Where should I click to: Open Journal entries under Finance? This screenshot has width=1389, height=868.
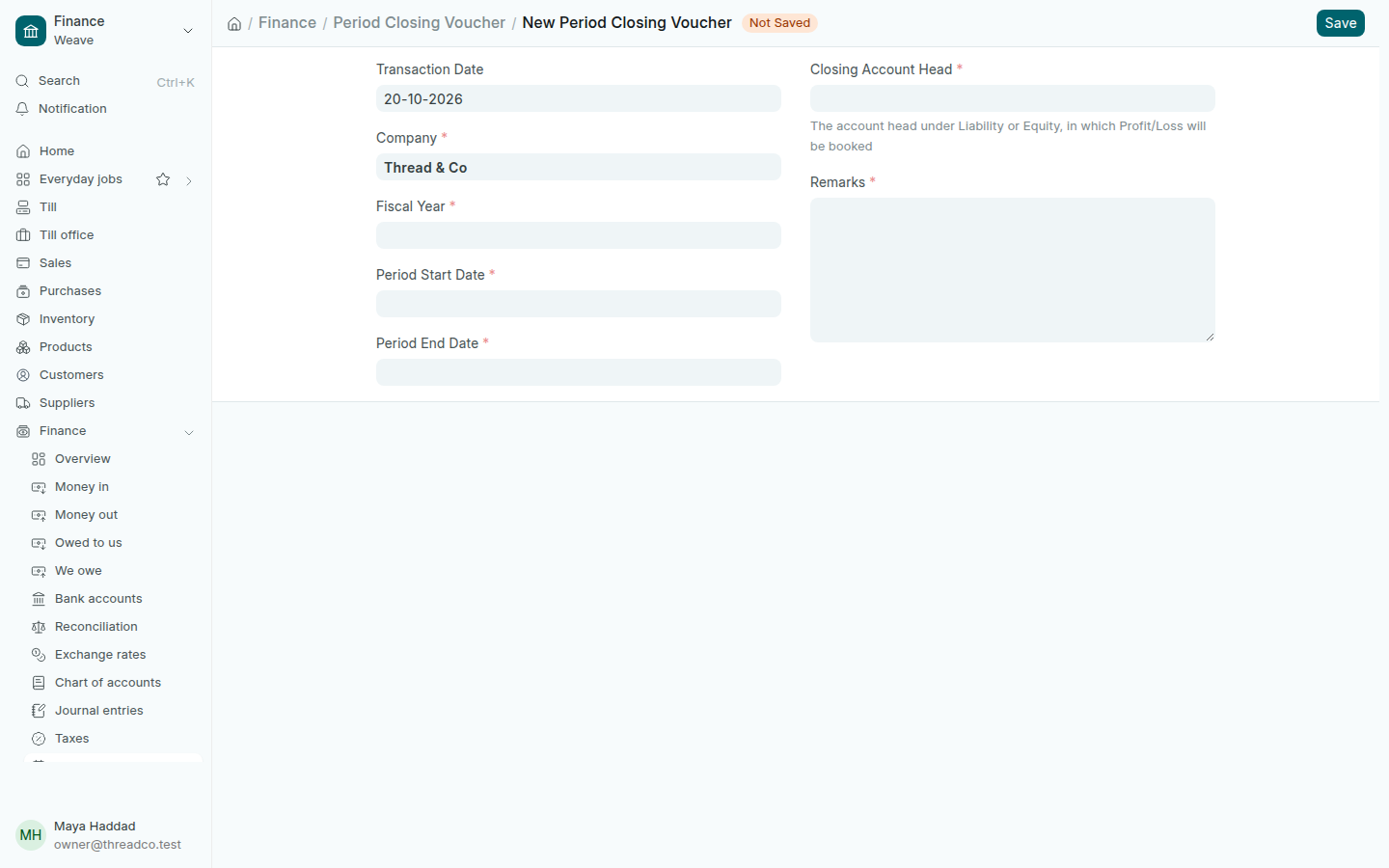click(113, 711)
